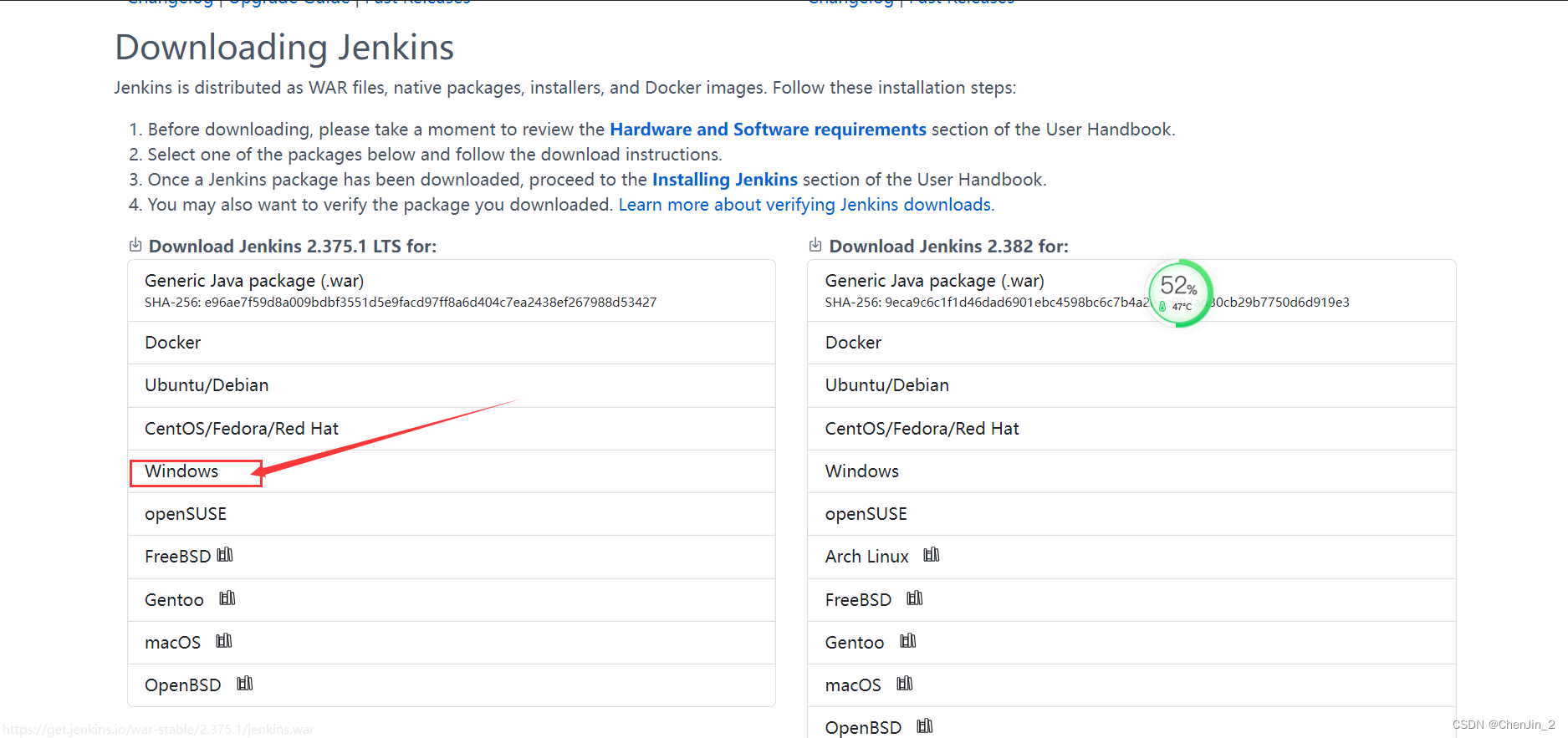
Task: Open Gentoo in the 2.382 download list
Action: pyautogui.click(x=1131, y=643)
